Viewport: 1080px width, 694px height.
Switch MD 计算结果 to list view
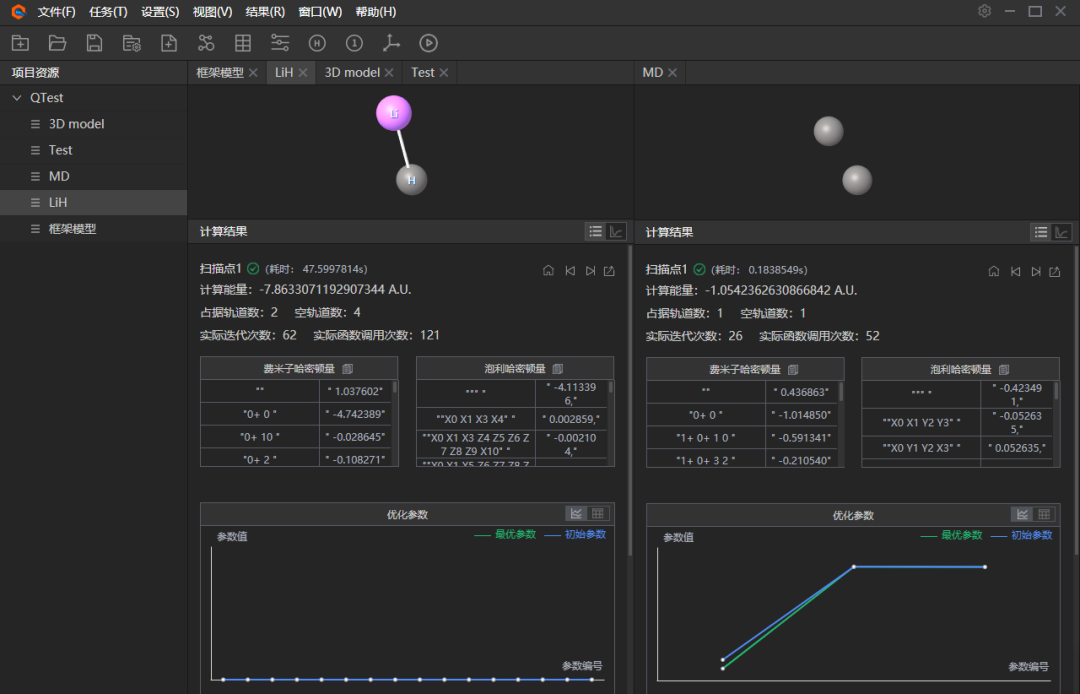click(x=1041, y=232)
